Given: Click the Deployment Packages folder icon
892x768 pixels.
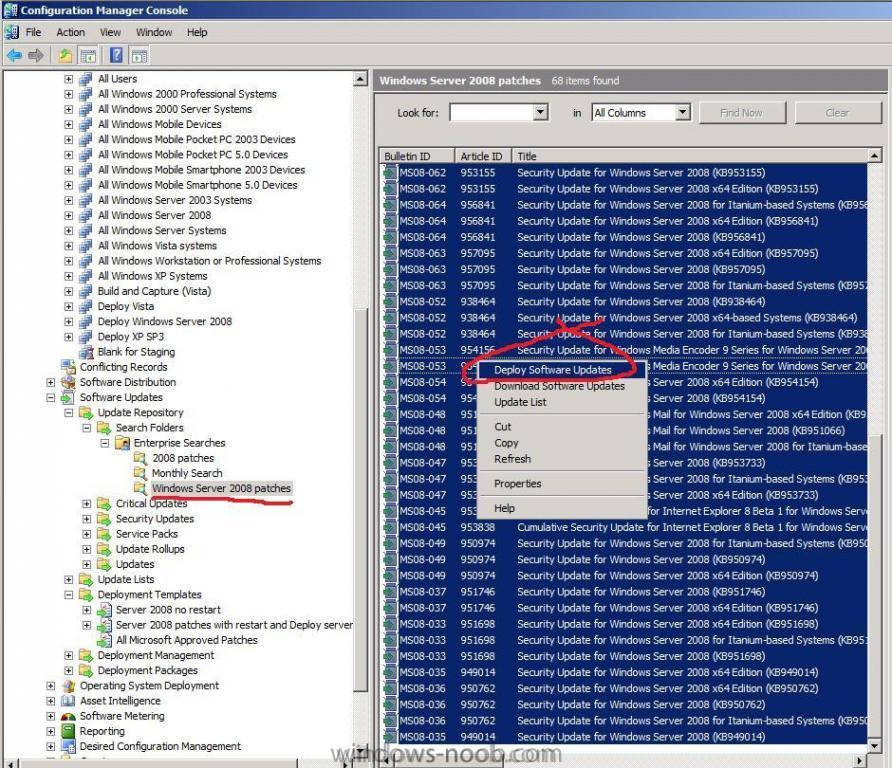Looking at the screenshot, I should tap(86, 671).
